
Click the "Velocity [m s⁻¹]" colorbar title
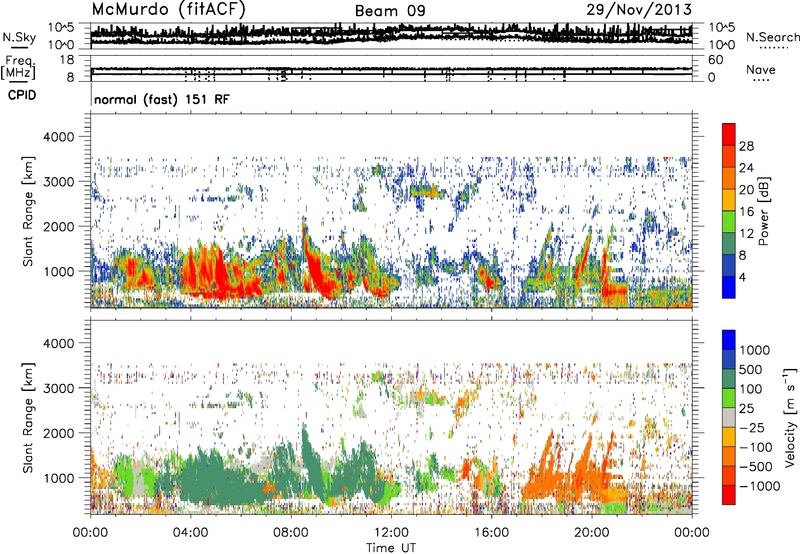(790, 417)
